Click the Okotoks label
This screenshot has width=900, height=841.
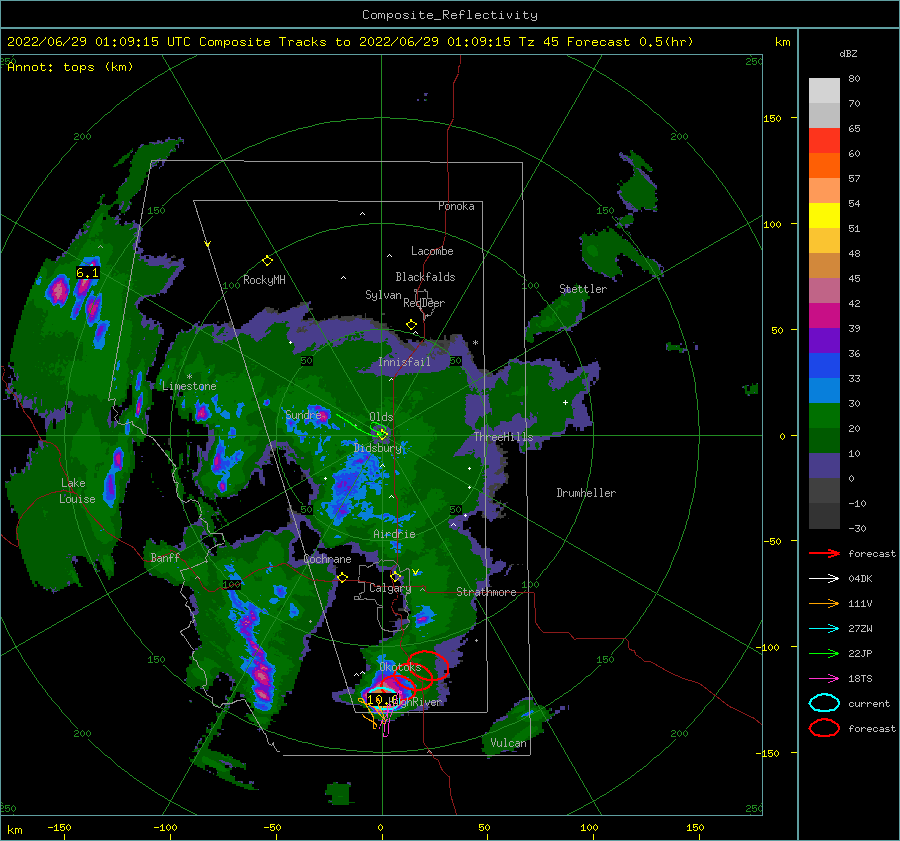click(x=400, y=667)
